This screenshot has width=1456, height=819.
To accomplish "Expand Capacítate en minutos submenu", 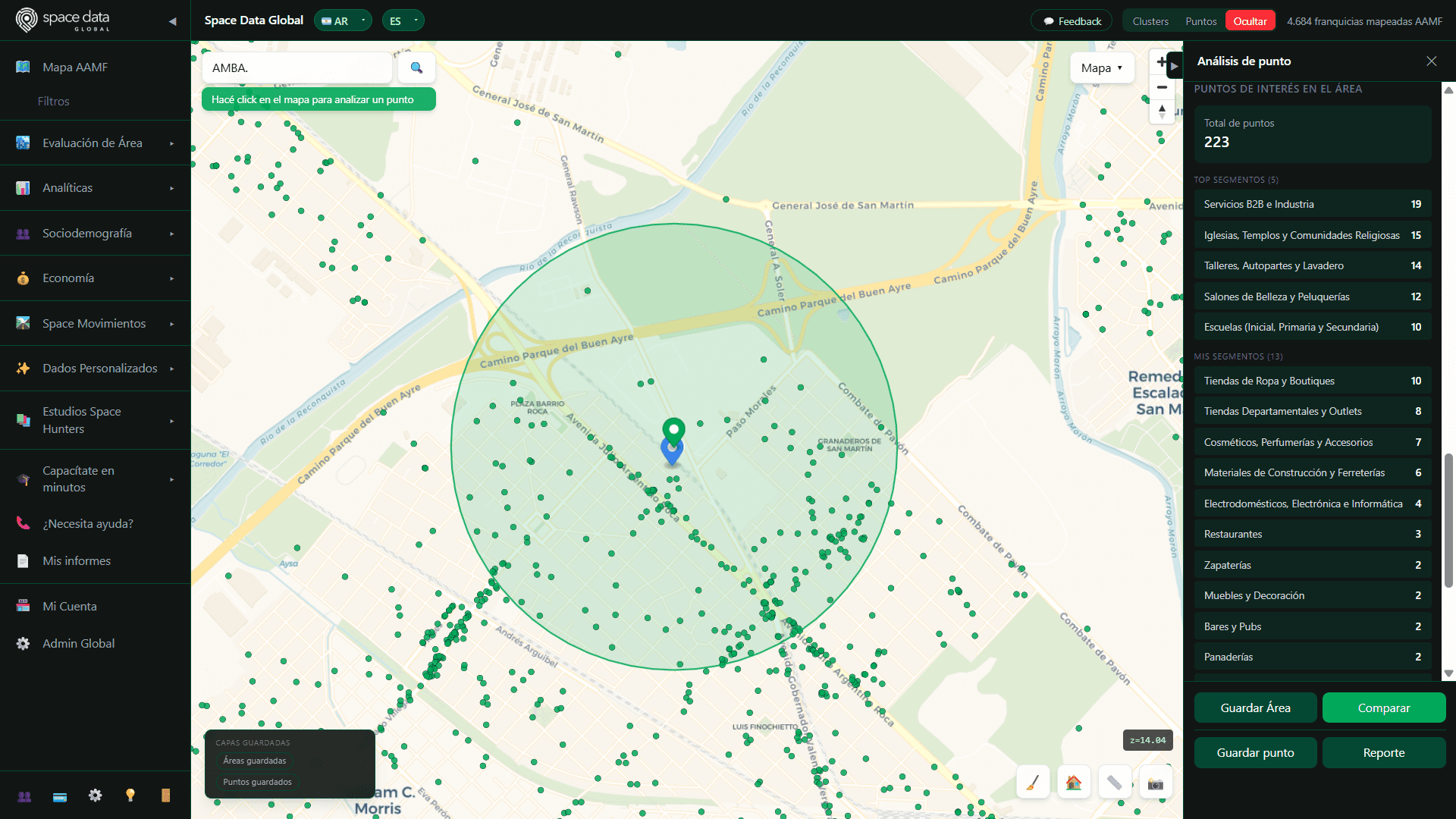I will click(x=95, y=479).
